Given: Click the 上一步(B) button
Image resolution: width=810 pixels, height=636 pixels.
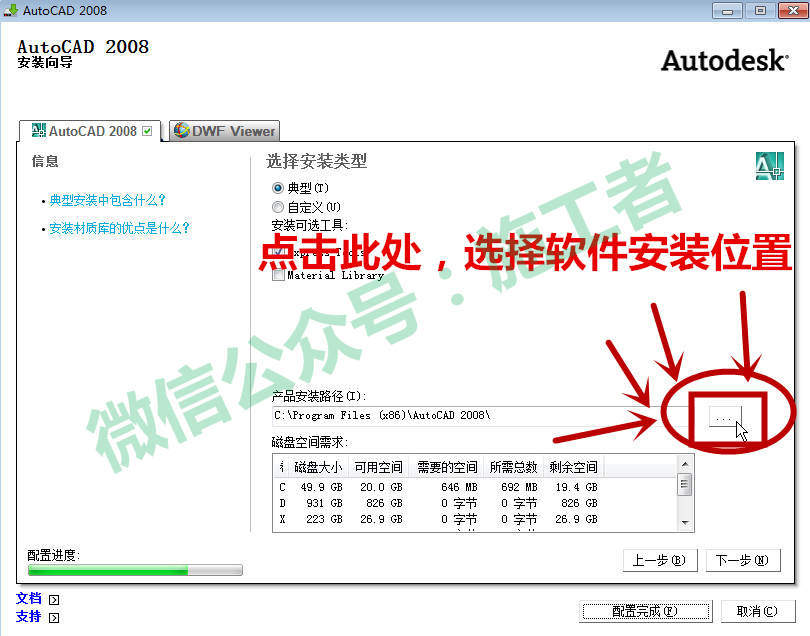Looking at the screenshot, I should coord(660,561).
